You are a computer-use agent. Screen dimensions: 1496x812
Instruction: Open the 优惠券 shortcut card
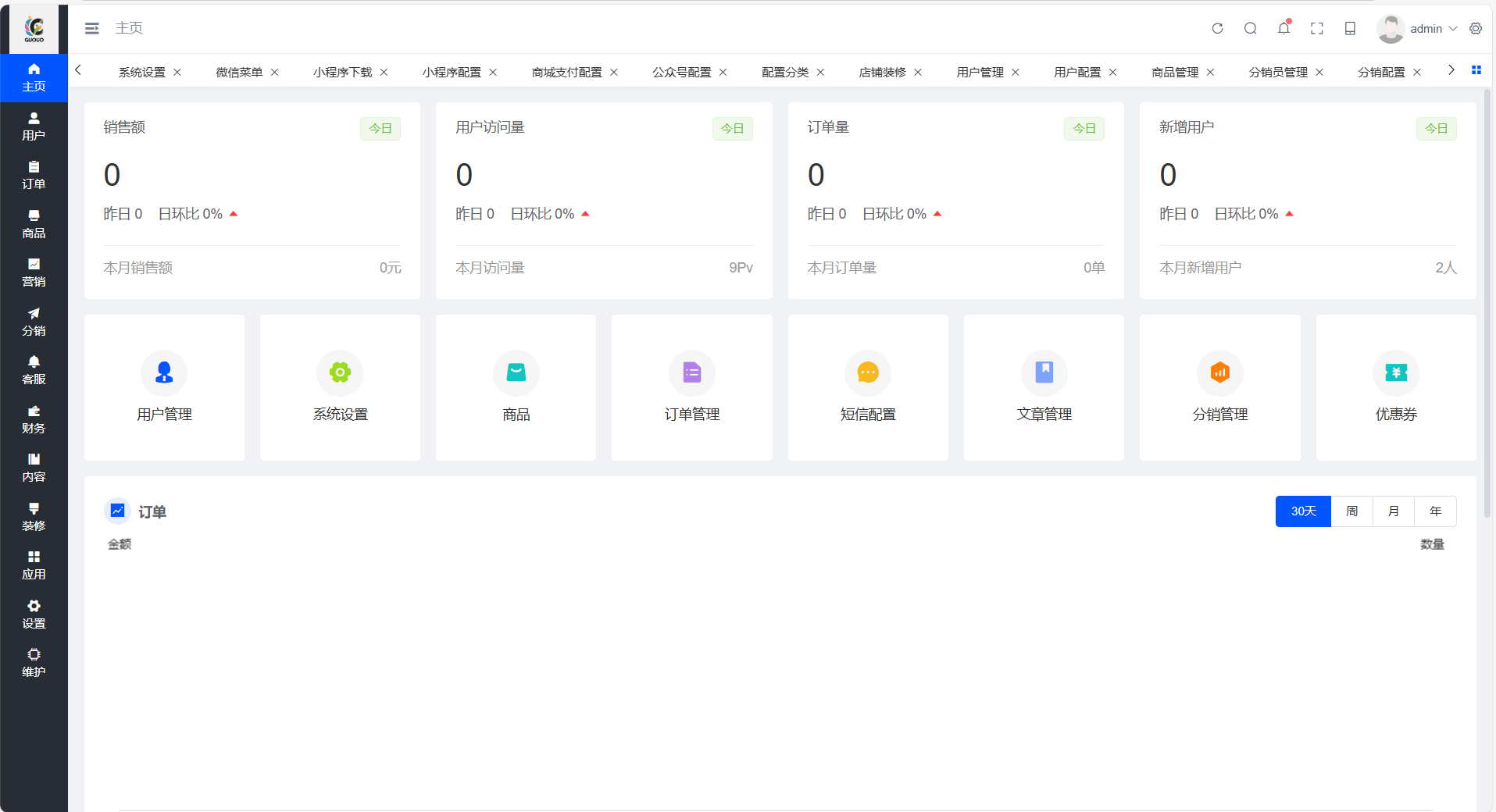(1395, 387)
